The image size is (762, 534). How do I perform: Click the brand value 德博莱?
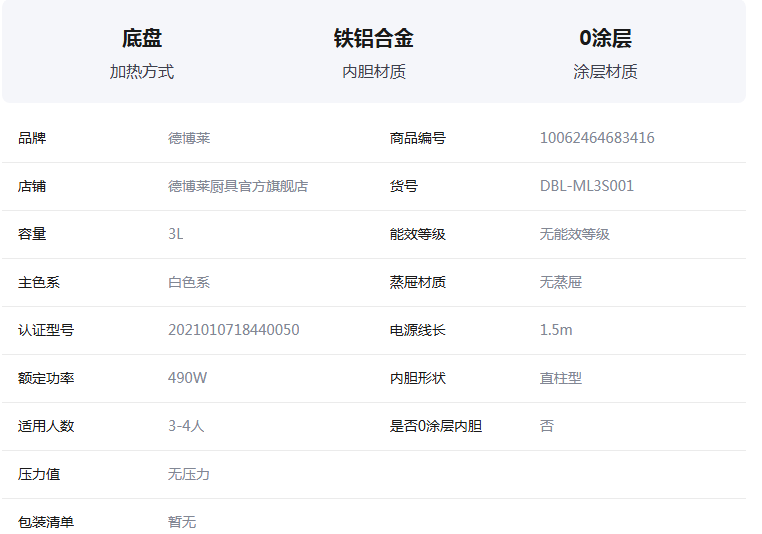189,138
